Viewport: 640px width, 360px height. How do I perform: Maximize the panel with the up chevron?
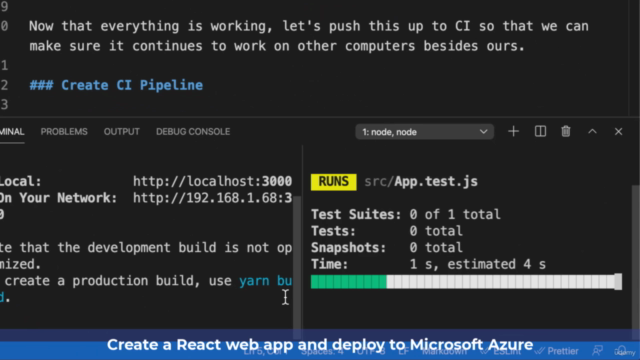(592, 131)
